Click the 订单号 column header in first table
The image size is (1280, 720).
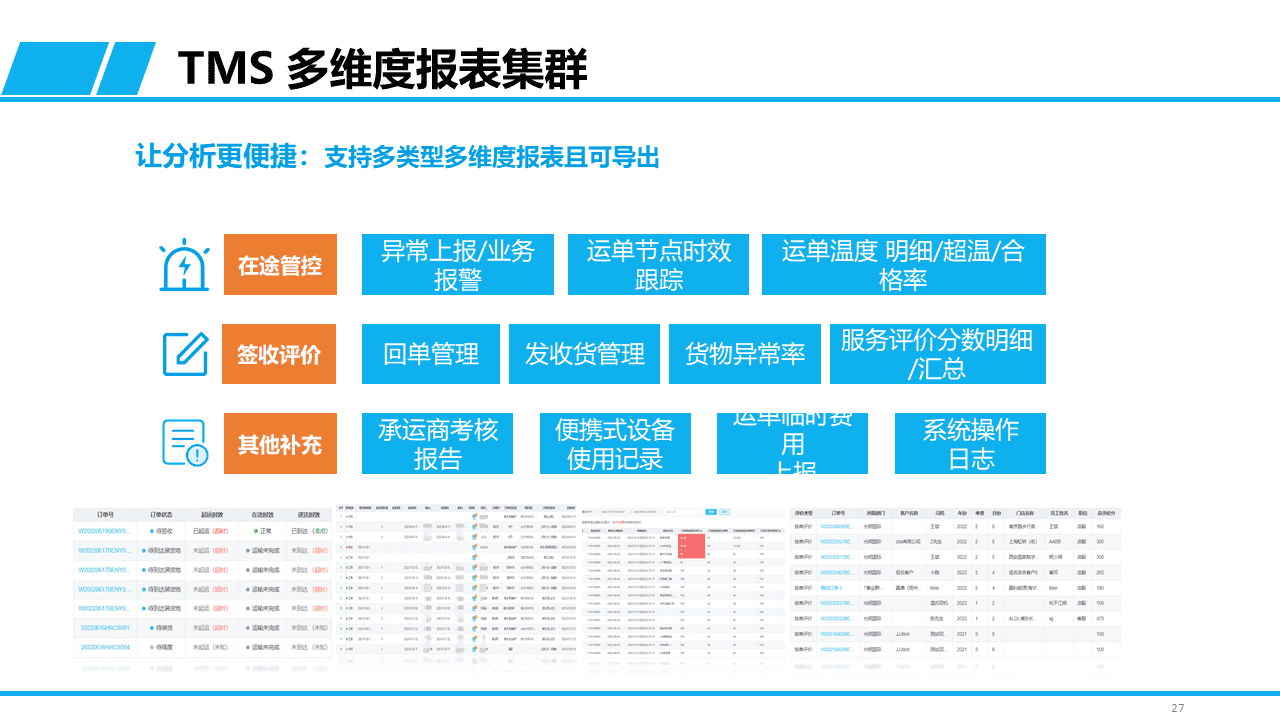tap(105, 513)
